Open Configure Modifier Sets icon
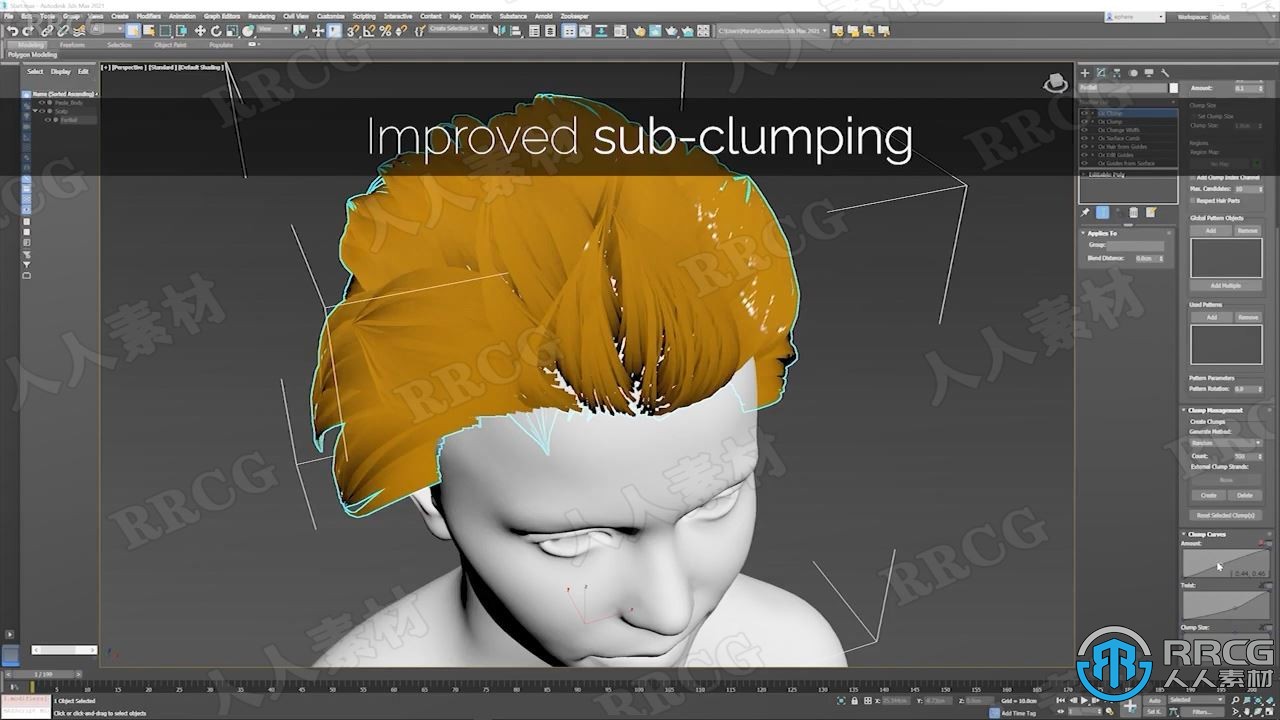Image resolution: width=1280 pixels, height=720 pixels. (1151, 212)
